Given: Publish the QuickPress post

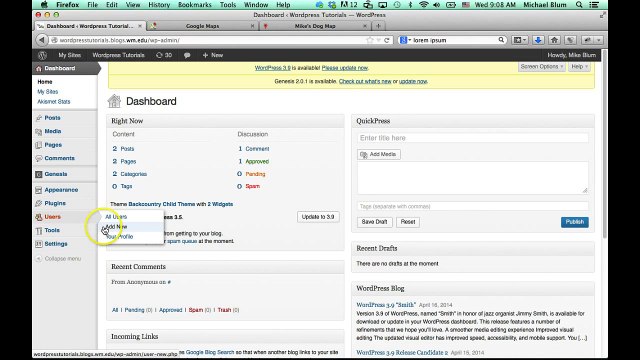Looking at the screenshot, I should 575,222.
